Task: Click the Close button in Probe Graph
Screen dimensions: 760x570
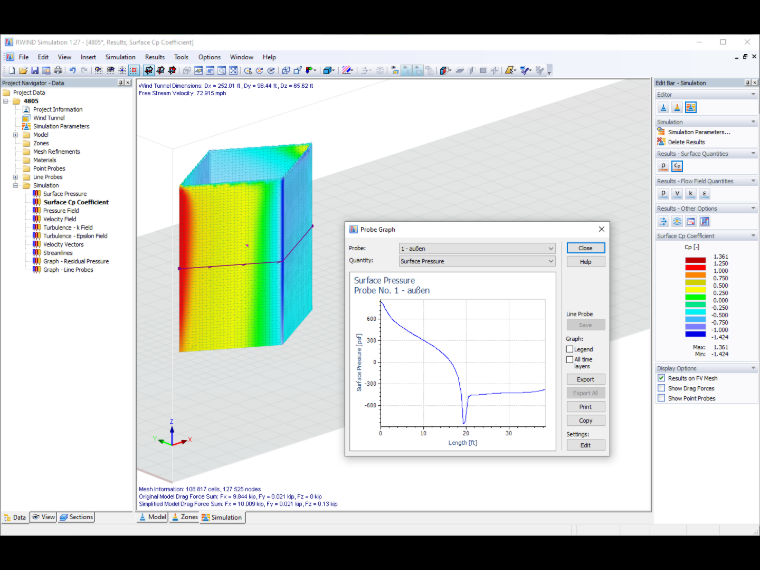Action: click(586, 248)
